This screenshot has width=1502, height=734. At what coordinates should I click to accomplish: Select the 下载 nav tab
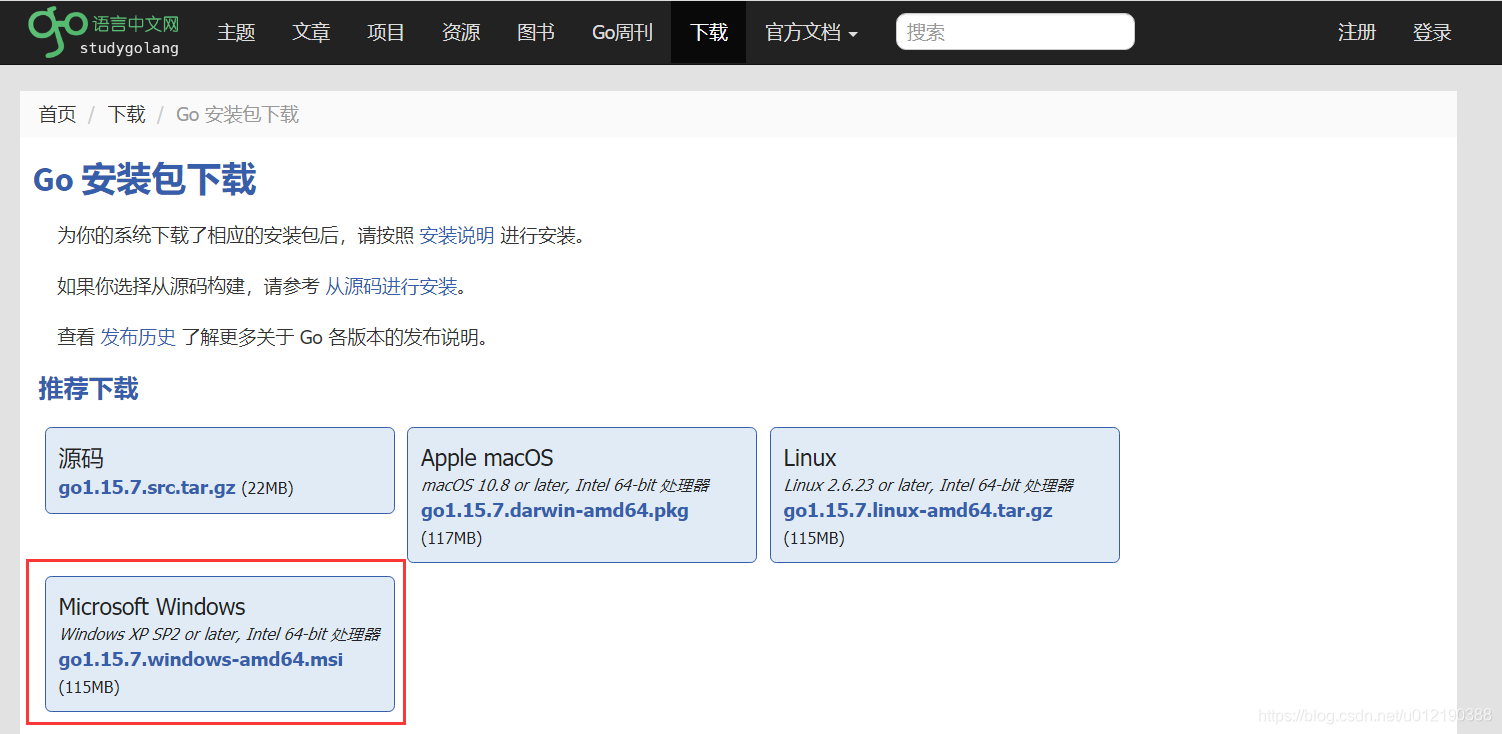coord(708,32)
